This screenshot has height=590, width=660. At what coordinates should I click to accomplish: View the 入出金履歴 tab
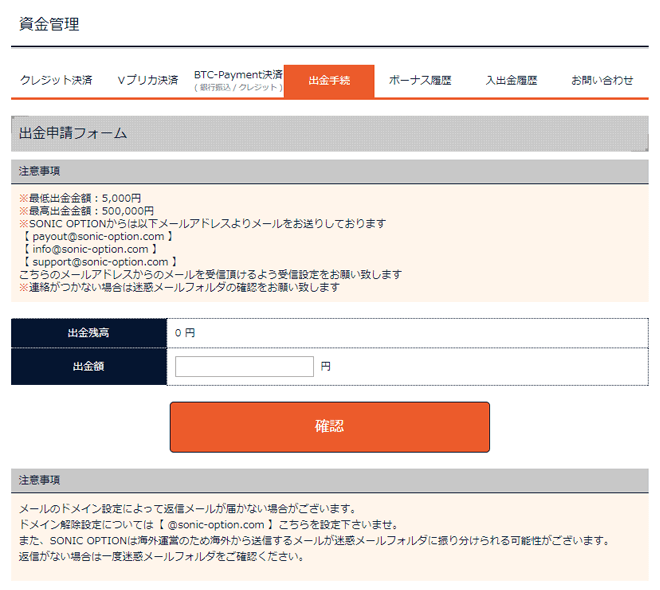pos(511,80)
